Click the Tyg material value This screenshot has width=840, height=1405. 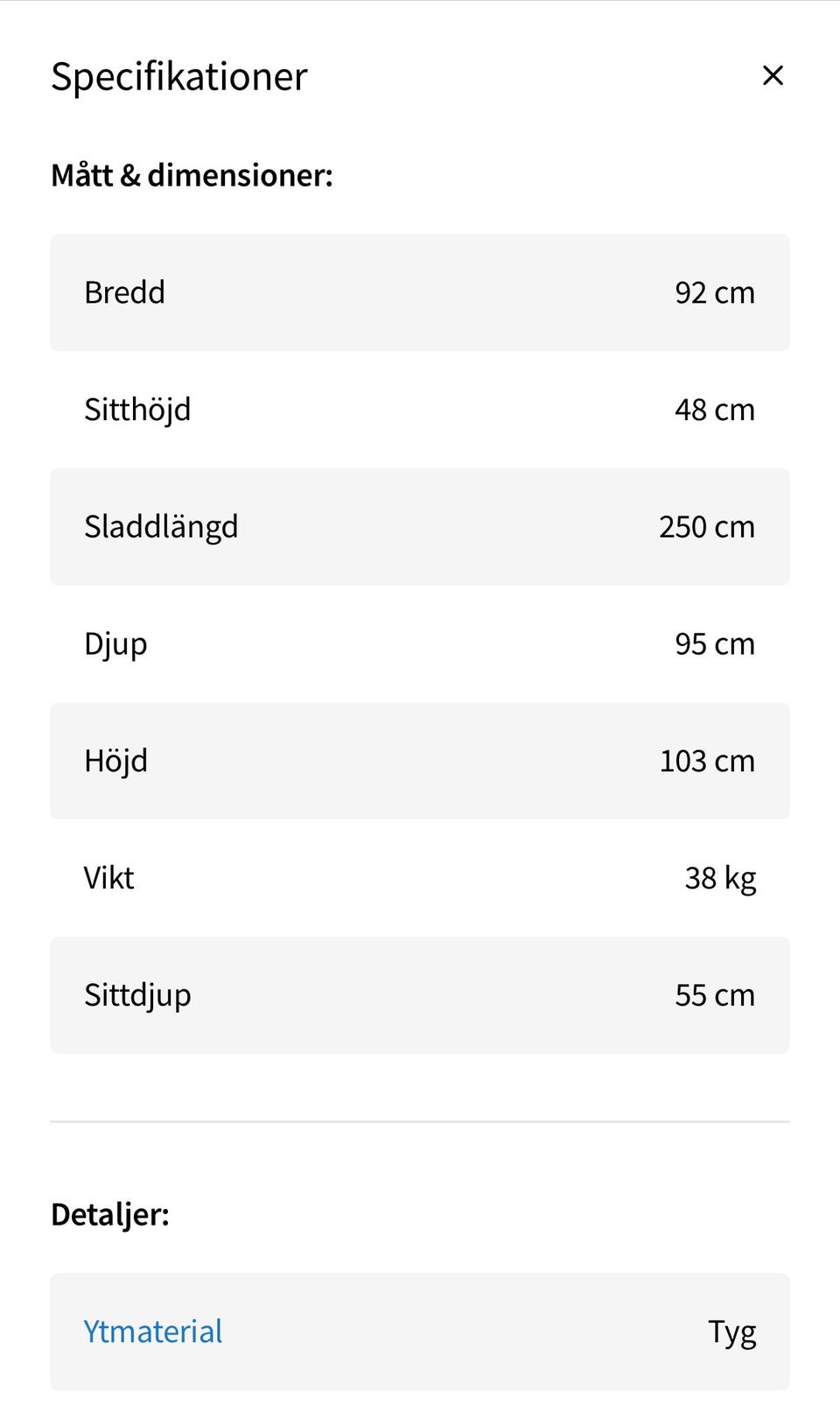[x=731, y=1331]
